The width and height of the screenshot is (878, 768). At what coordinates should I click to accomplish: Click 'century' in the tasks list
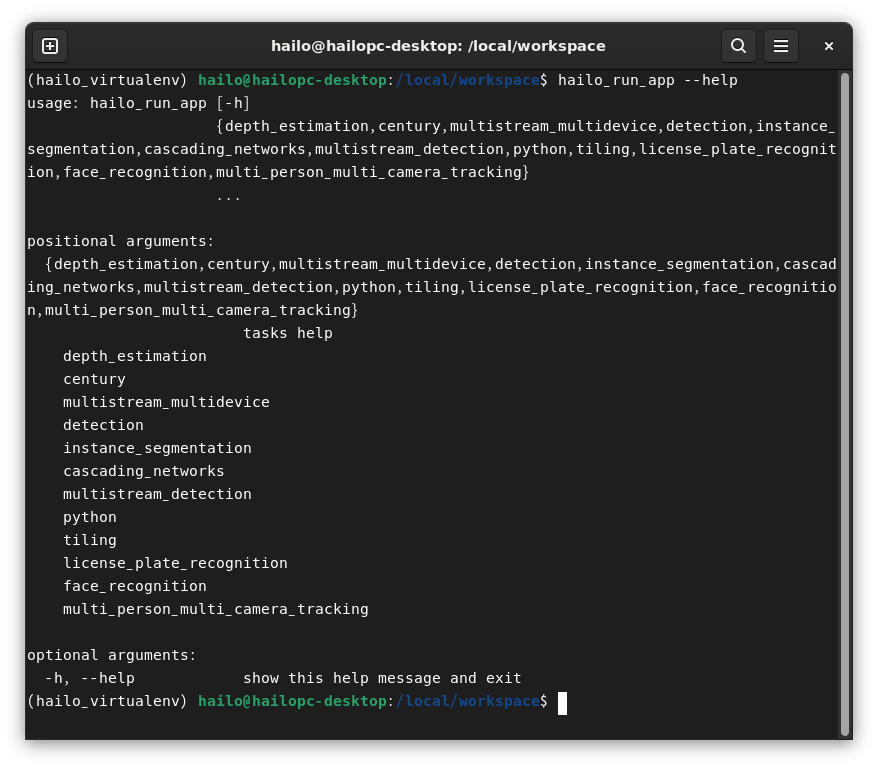(x=94, y=379)
